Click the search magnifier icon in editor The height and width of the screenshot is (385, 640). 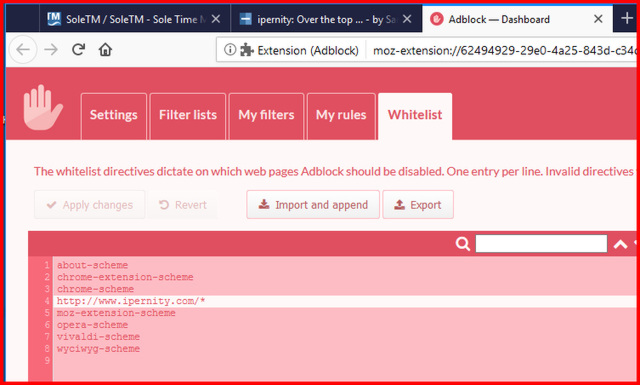(x=462, y=244)
